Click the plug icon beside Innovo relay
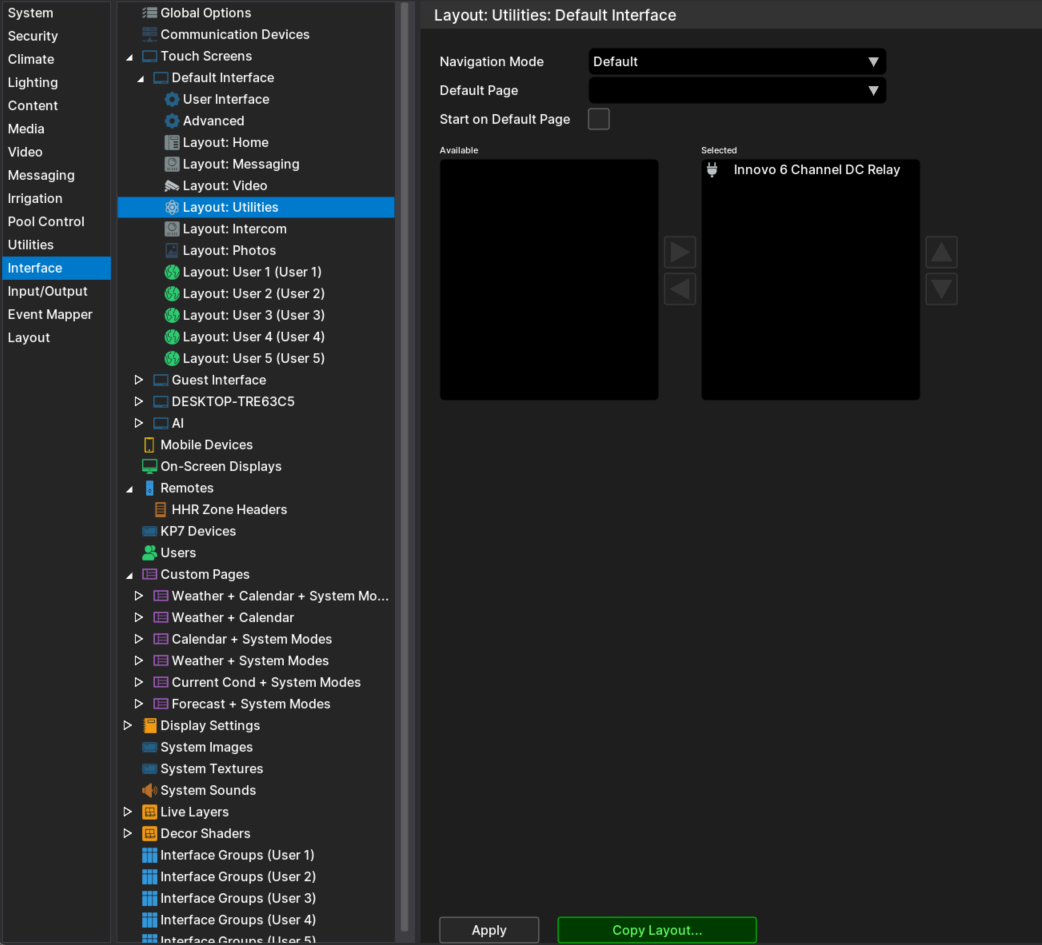 (713, 170)
